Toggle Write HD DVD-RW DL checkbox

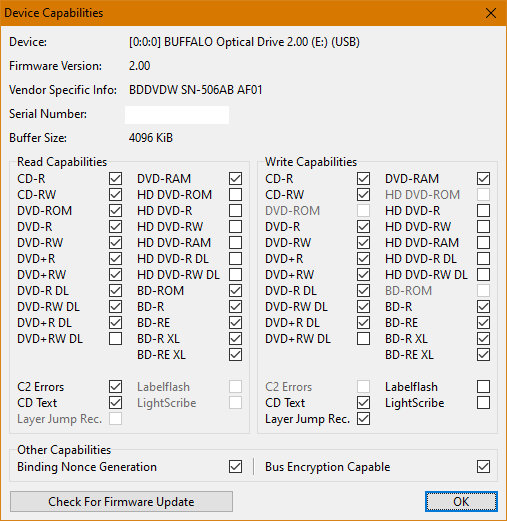[483, 275]
